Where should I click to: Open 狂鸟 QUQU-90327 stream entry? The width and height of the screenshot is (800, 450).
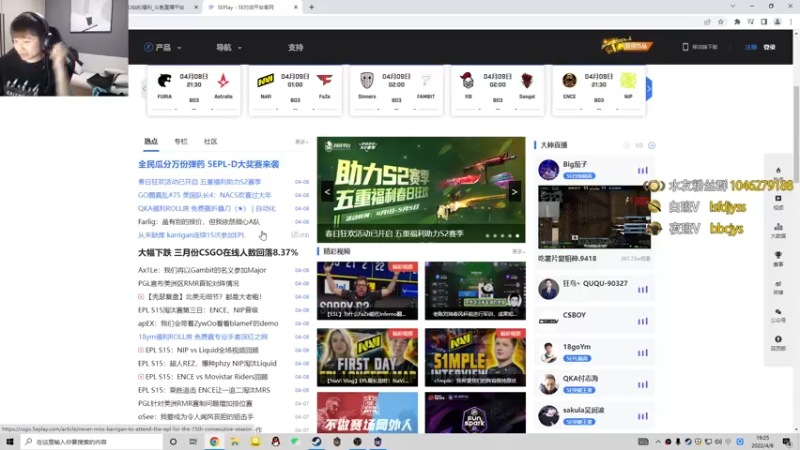[594, 289]
